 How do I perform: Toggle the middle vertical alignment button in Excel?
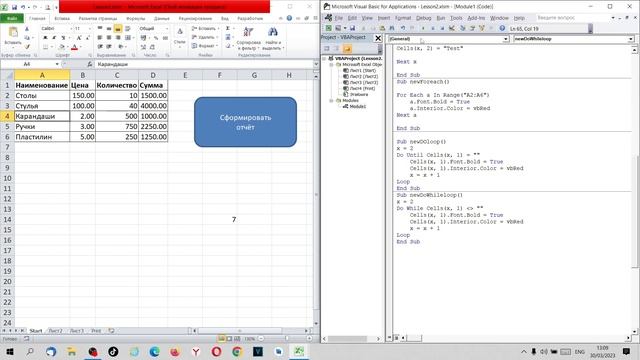(x=109, y=29)
